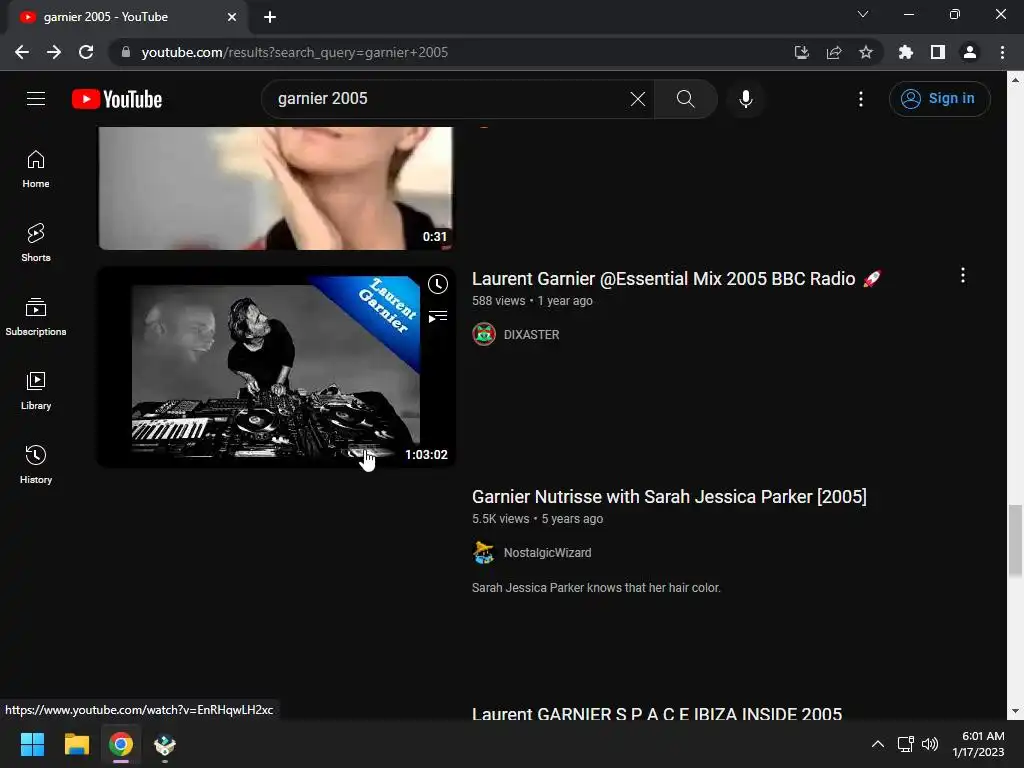Open Chrome Extensions puzzle icon

tap(905, 52)
